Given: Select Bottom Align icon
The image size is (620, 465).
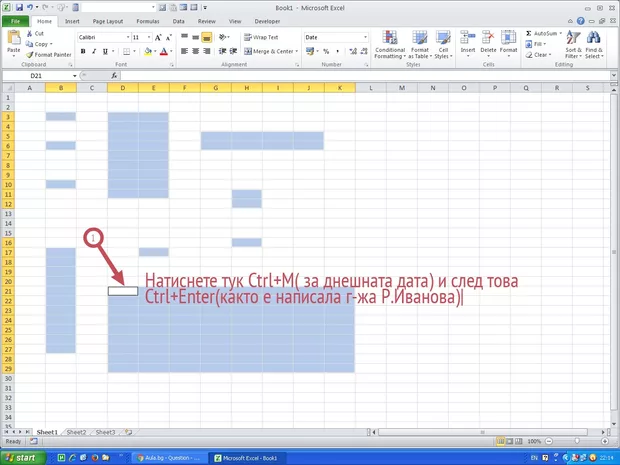Looking at the screenshot, I should [206, 37].
